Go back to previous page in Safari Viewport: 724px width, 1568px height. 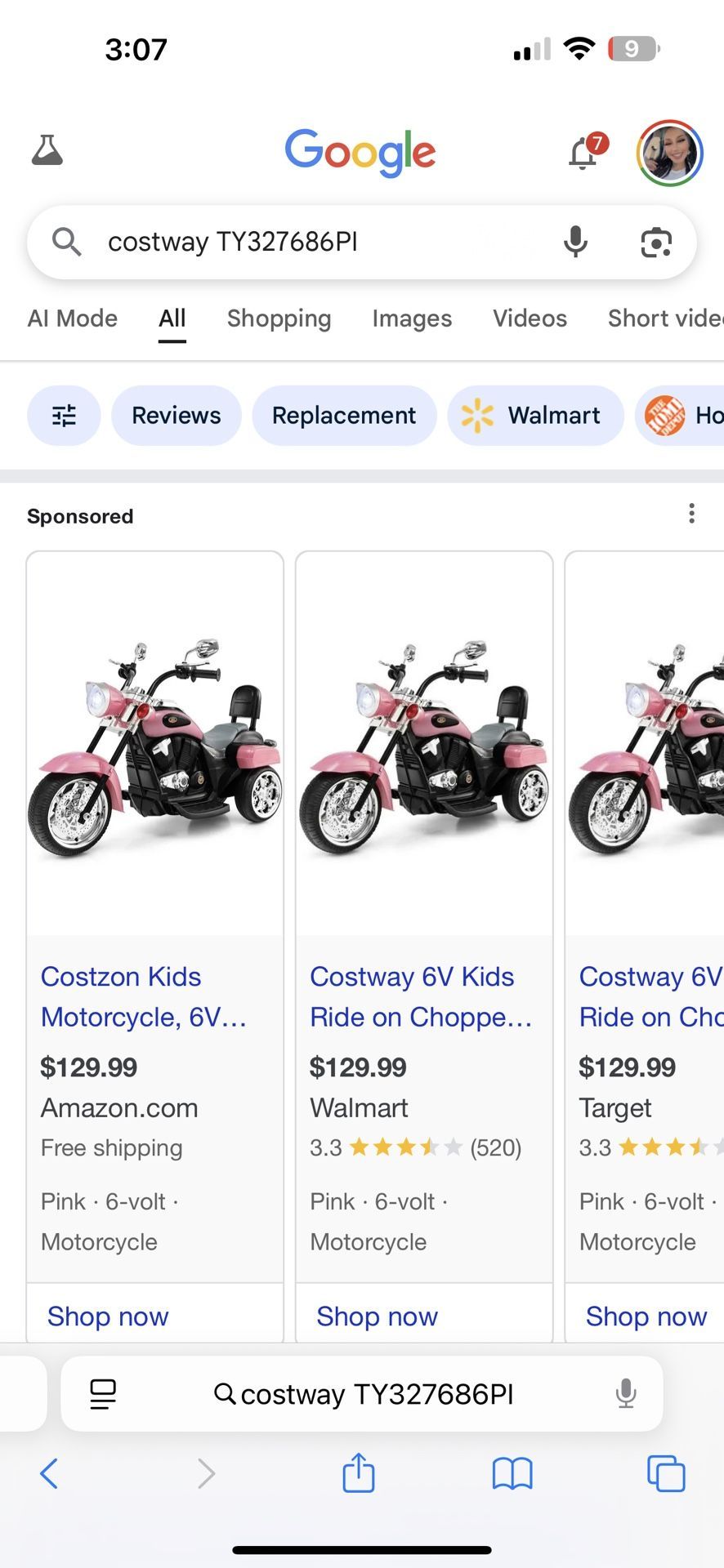(49, 1474)
